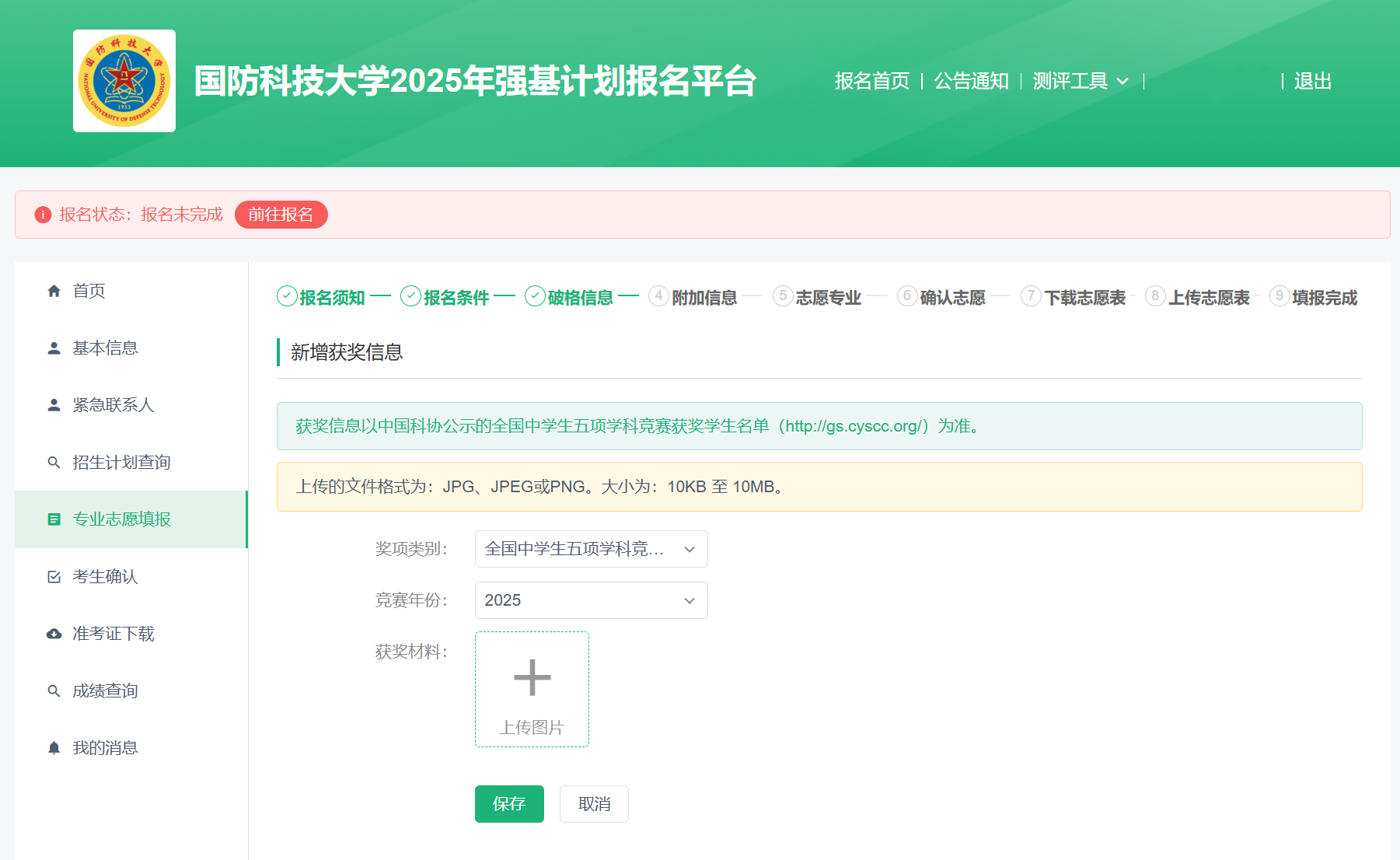The height and width of the screenshot is (860, 1400).
Task: Expand the 测评工具 menu
Action: click(x=1081, y=81)
